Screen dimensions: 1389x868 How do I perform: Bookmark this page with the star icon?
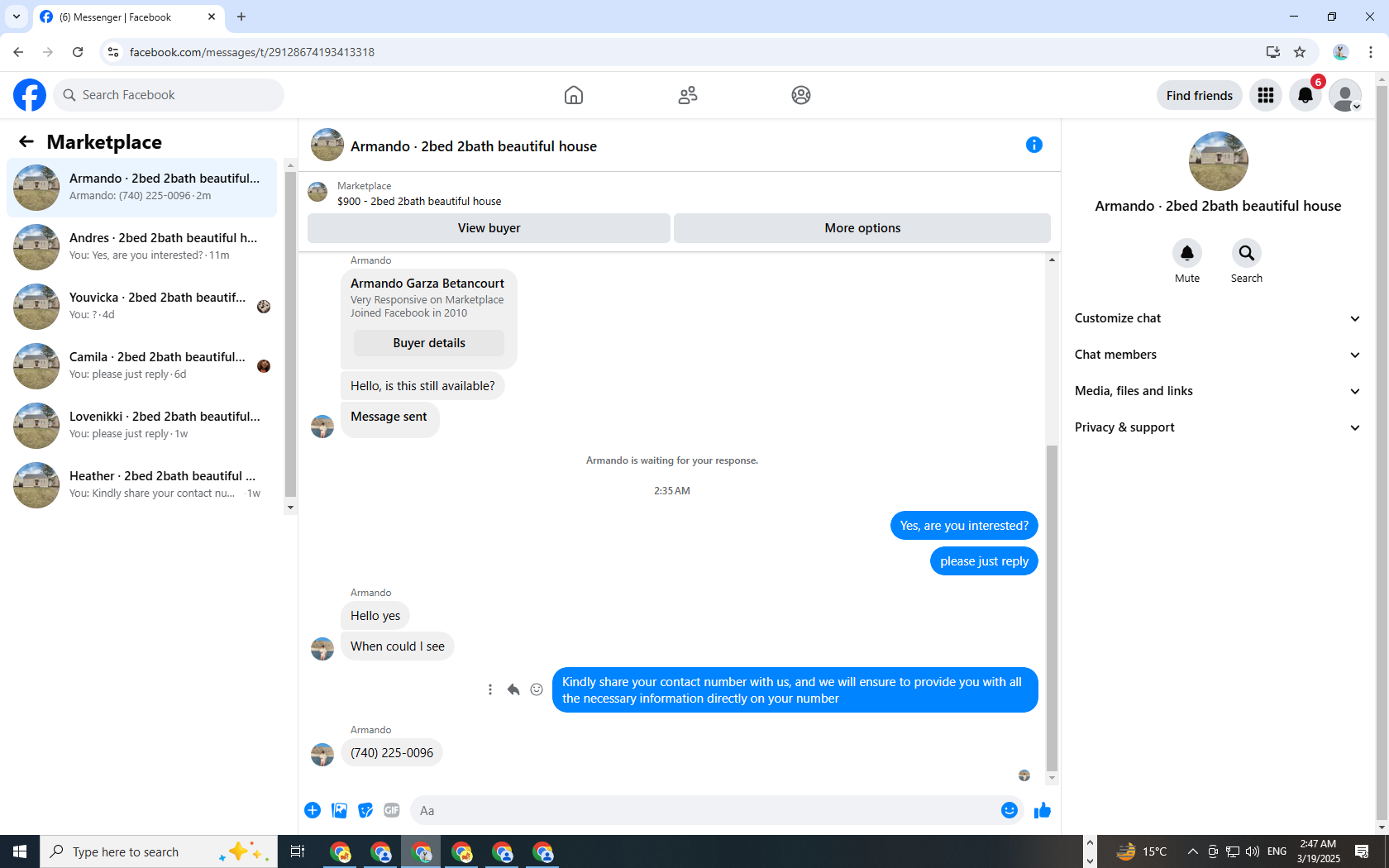coord(1300,52)
